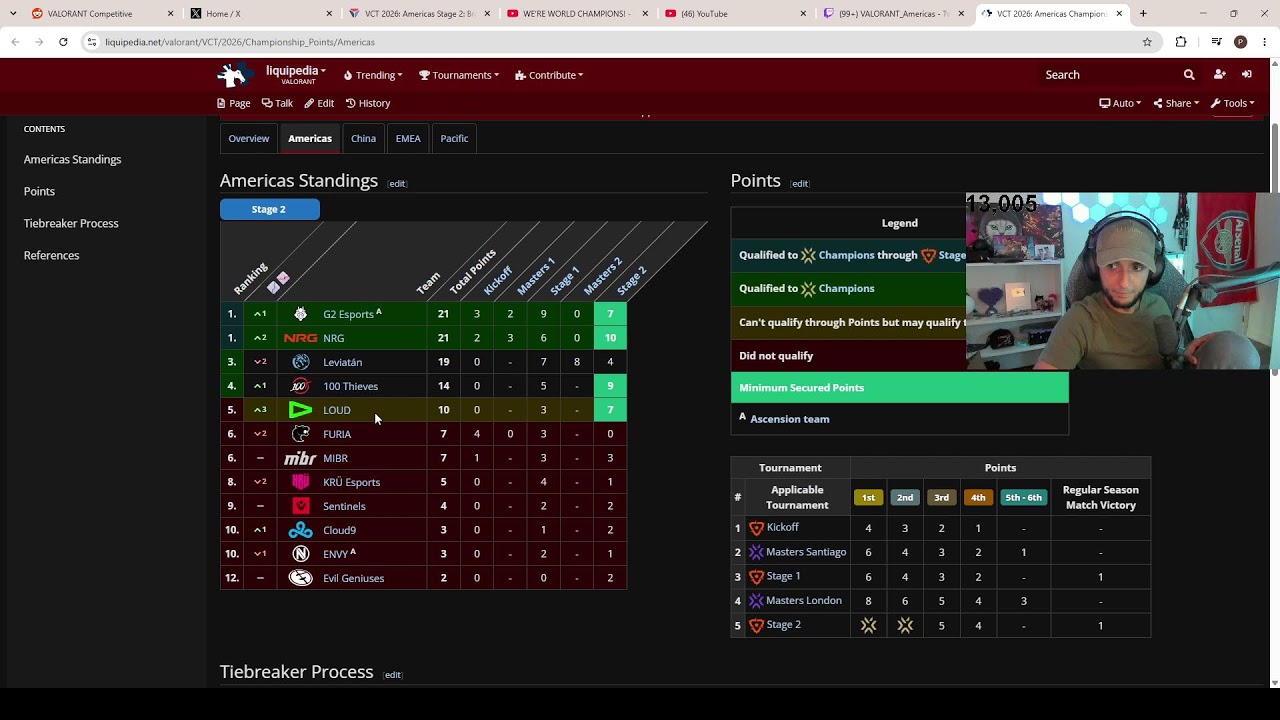Image resolution: width=1280 pixels, height=720 pixels.
Task: Go back using the browser back arrow
Action: tap(15, 42)
